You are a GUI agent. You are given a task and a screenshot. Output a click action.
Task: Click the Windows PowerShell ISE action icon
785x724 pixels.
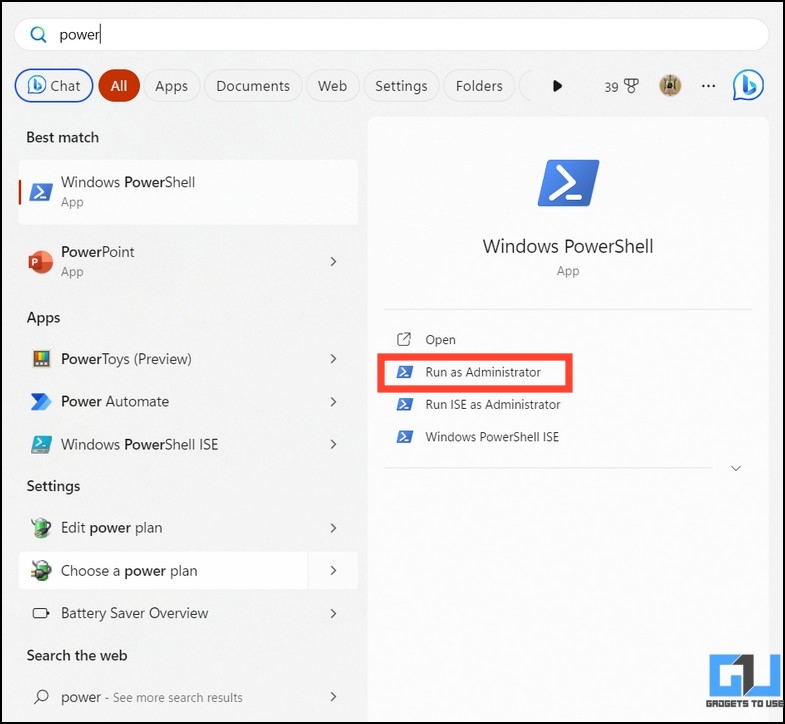click(405, 437)
